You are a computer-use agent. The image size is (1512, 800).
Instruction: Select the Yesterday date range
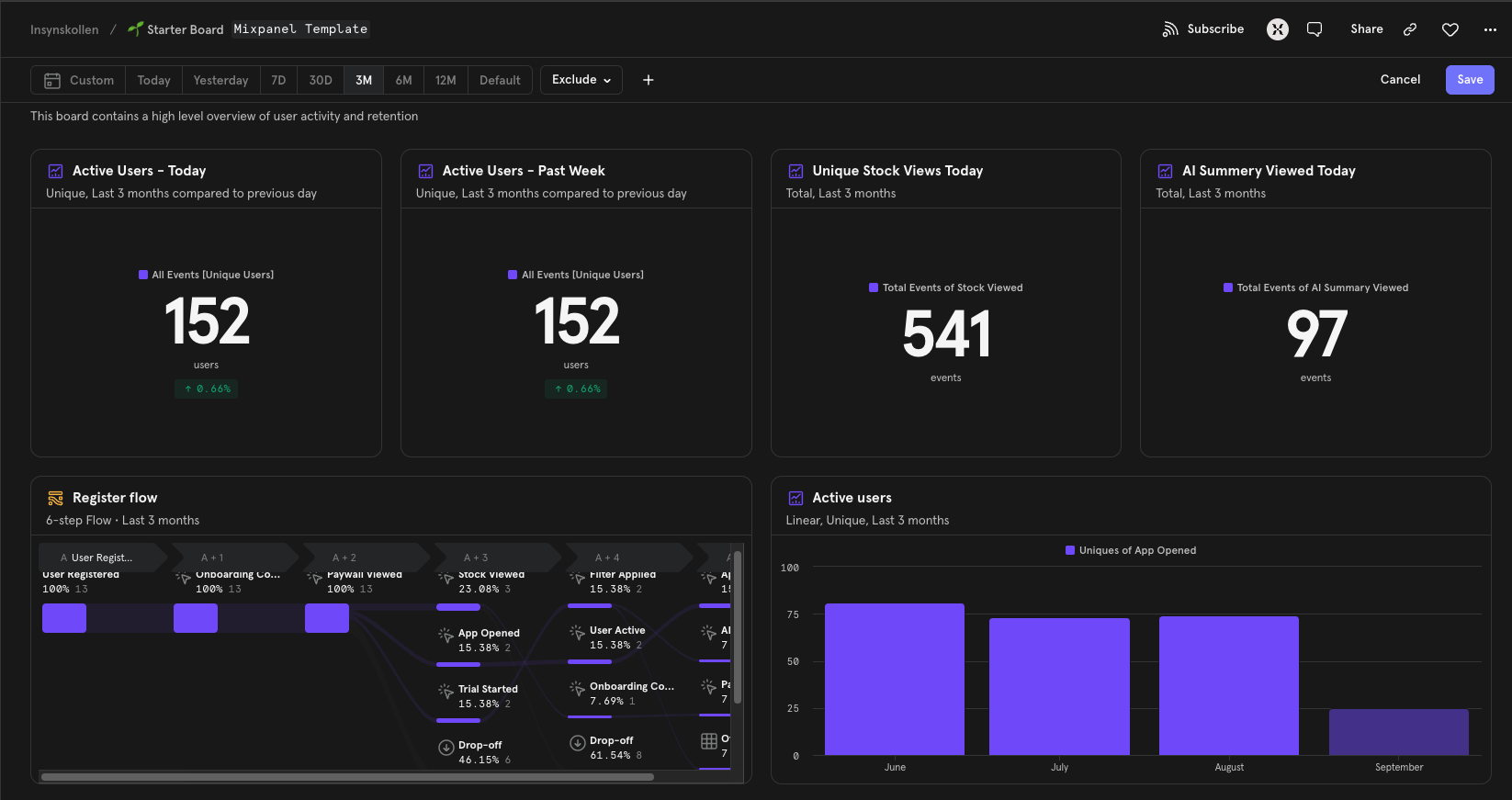coord(220,80)
